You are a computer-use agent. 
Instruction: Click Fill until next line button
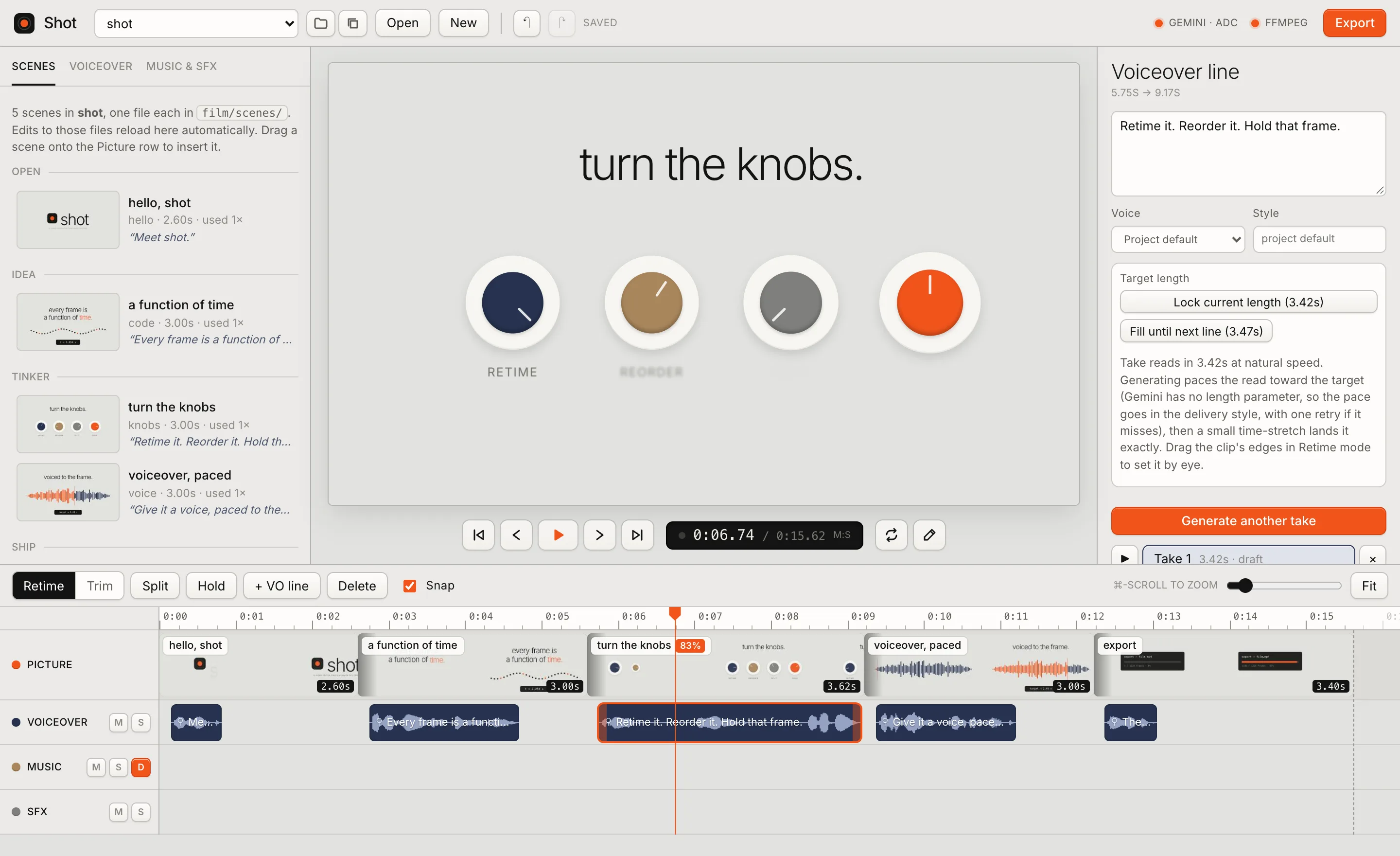1196,331
